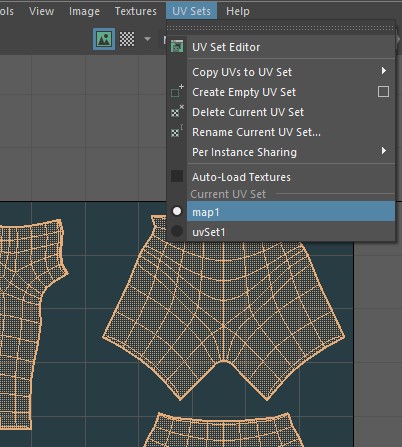
Task: Open the Help menu
Action: click(238, 11)
